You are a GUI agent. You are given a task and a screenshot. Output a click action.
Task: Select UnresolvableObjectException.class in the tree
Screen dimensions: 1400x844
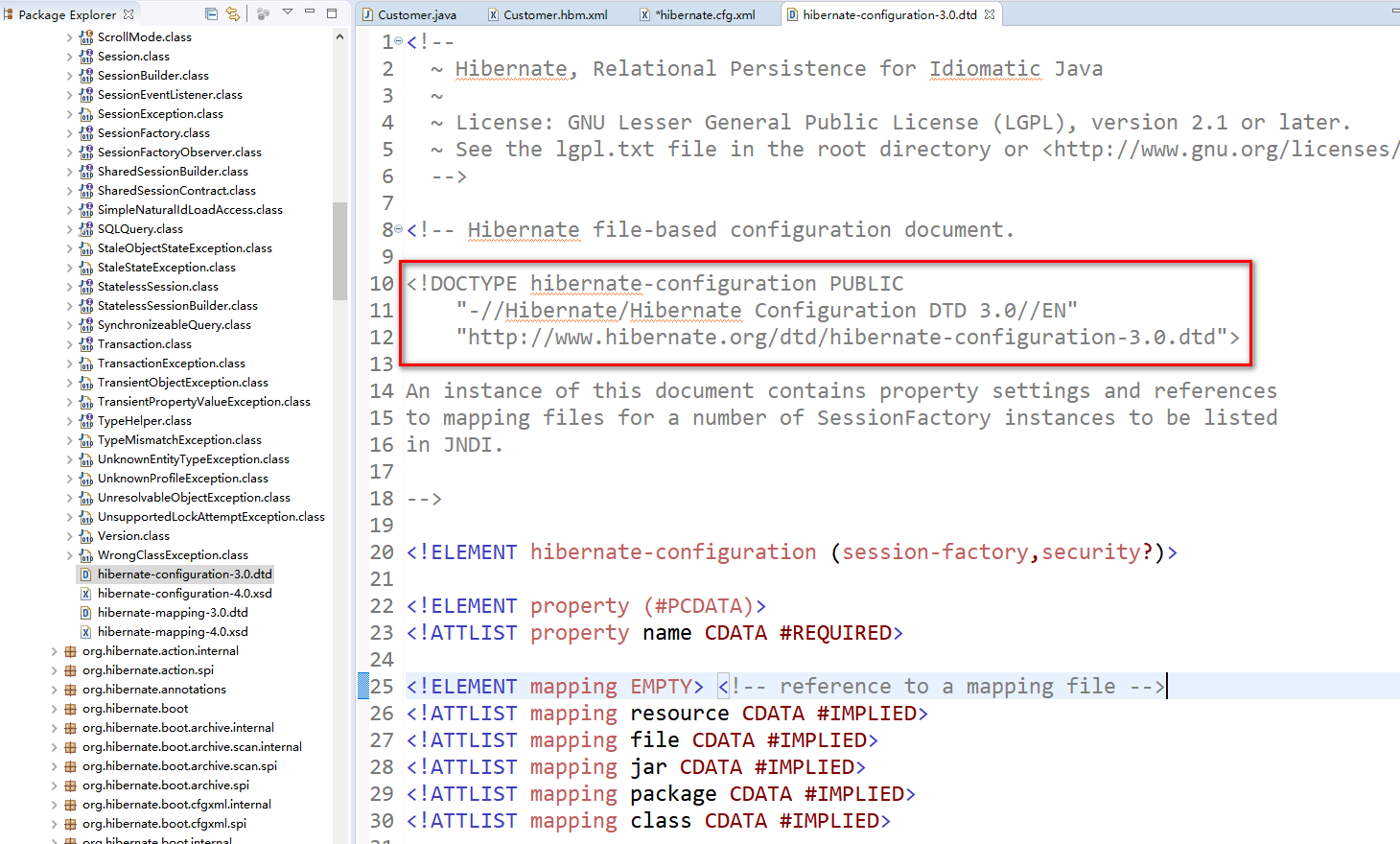(194, 498)
